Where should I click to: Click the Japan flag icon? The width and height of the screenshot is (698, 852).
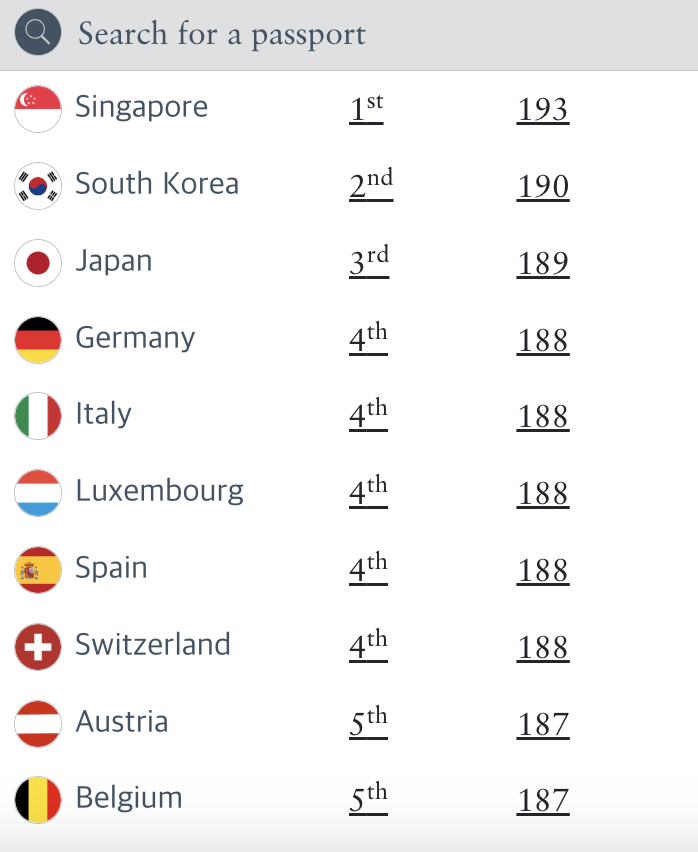(38, 263)
